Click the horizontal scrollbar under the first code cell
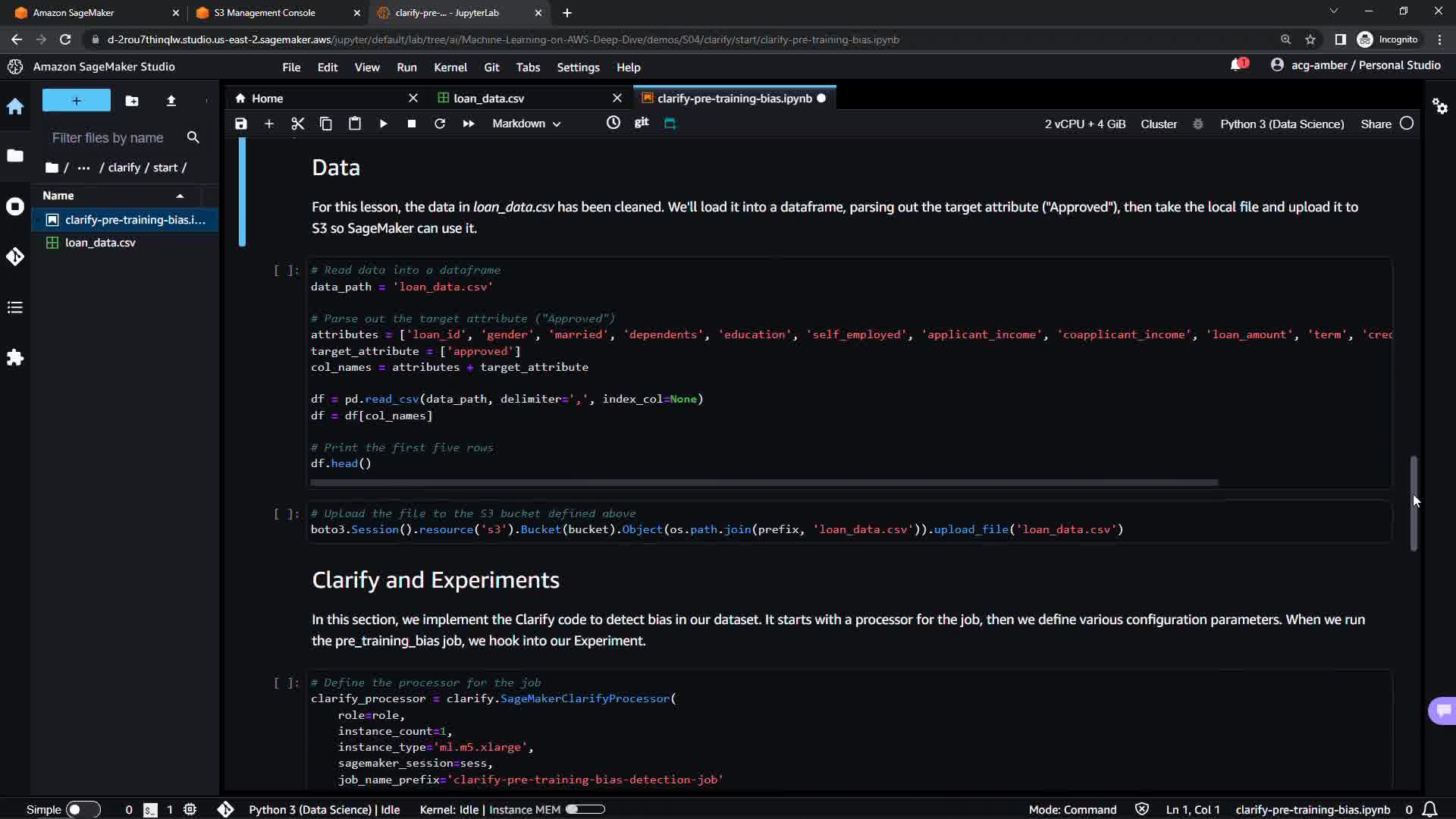Image resolution: width=1456 pixels, height=819 pixels. click(x=764, y=482)
